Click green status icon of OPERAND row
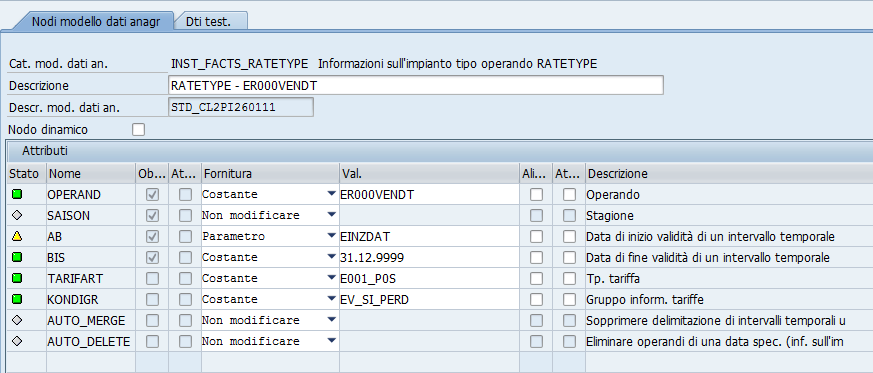The width and height of the screenshot is (873, 373). click(17, 195)
